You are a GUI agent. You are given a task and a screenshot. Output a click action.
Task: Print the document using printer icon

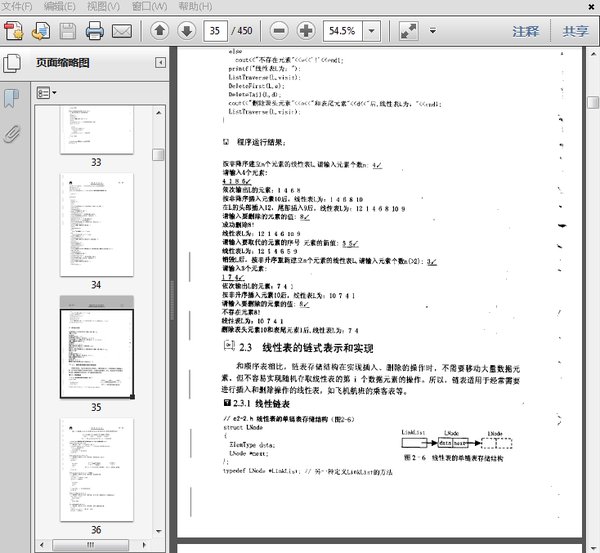point(96,31)
